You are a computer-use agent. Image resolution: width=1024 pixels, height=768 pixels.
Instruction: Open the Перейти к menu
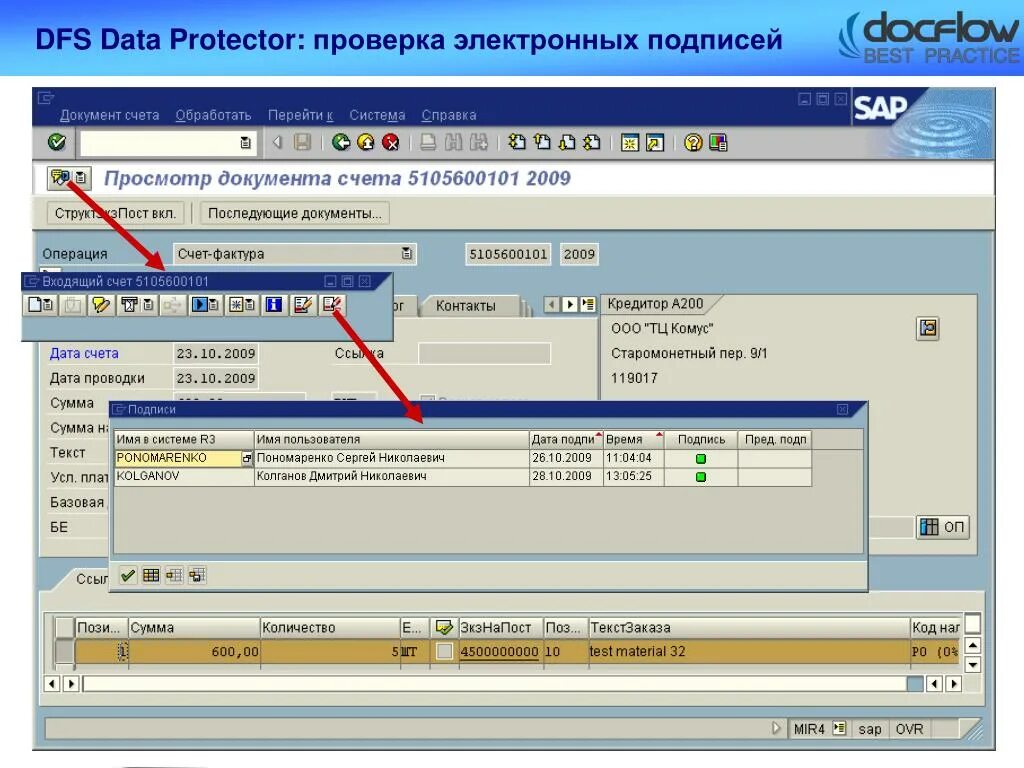(x=300, y=115)
